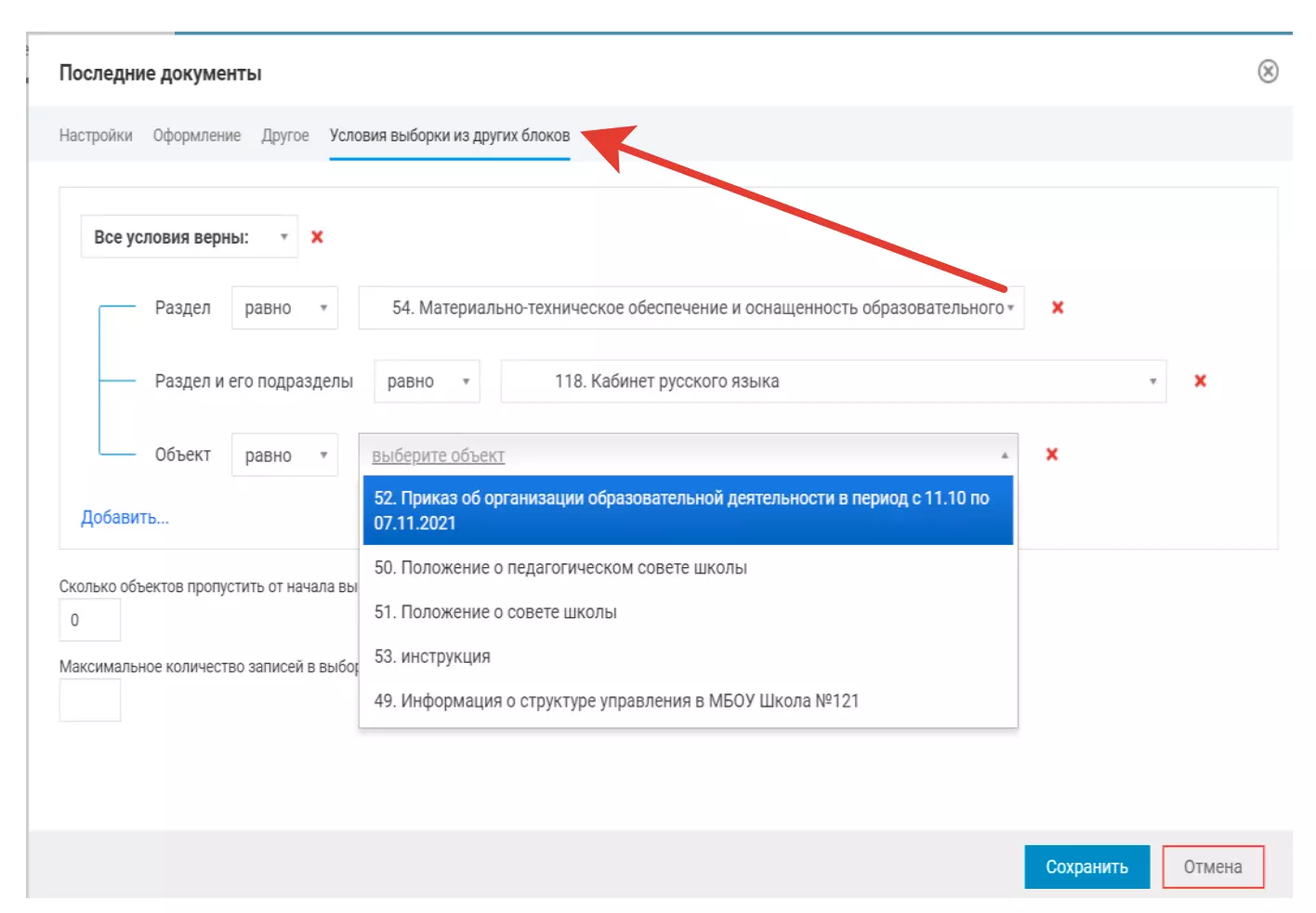Click the Добавить... link
The image size is (1316, 913).
point(125,518)
